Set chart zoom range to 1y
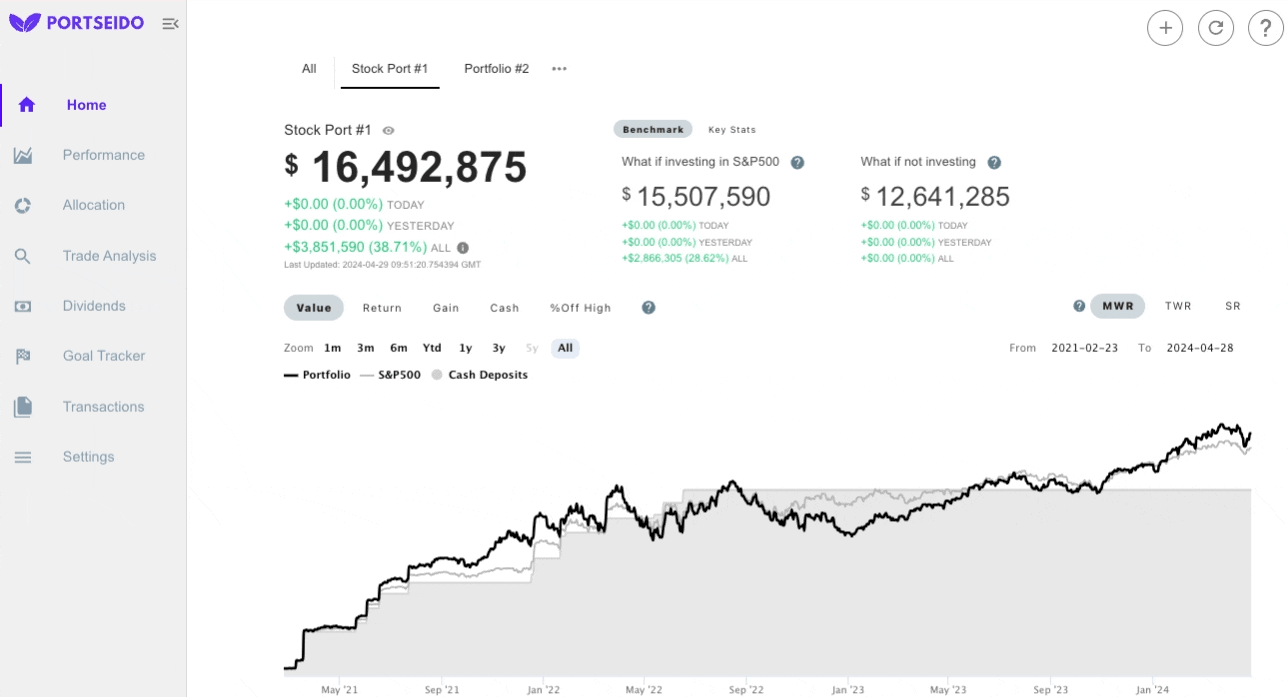Image resolution: width=1288 pixels, height=697 pixels. pos(464,348)
